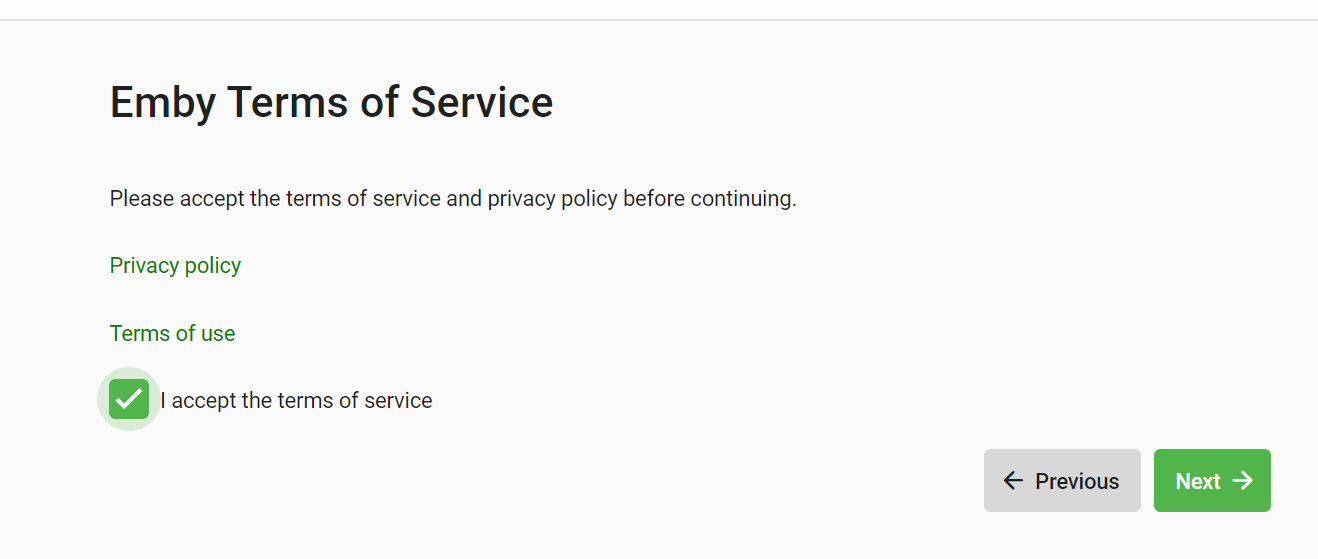Open the Terms of use link
The height and width of the screenshot is (559, 1318).
172,333
